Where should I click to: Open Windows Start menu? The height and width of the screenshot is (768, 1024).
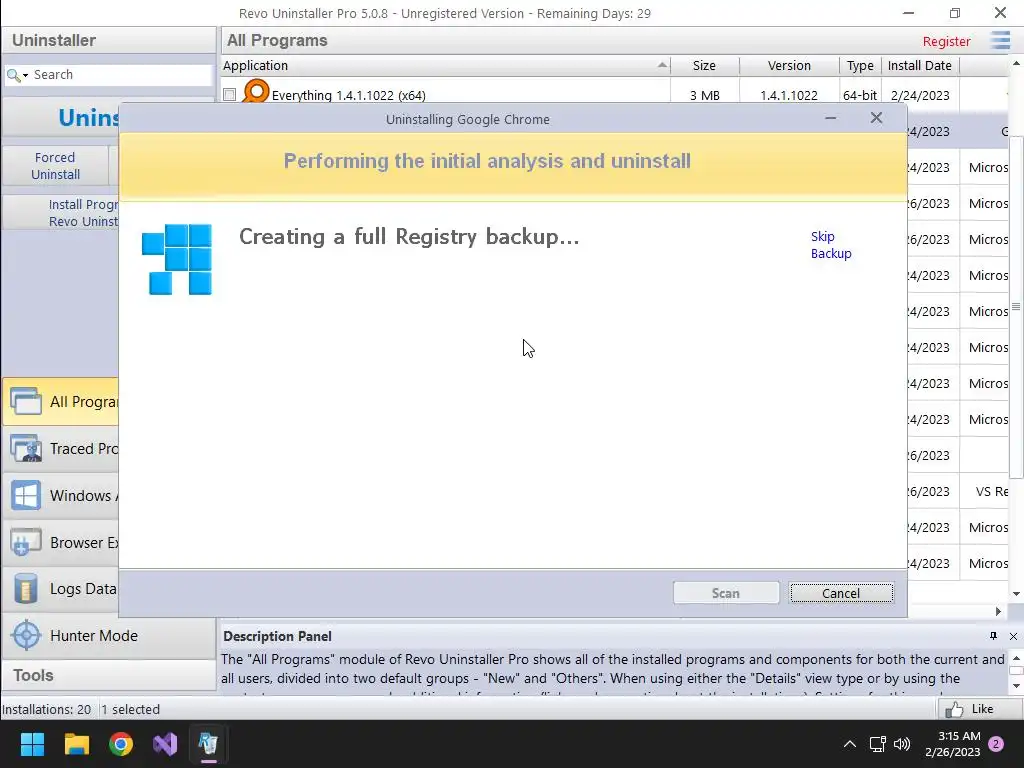(33, 743)
